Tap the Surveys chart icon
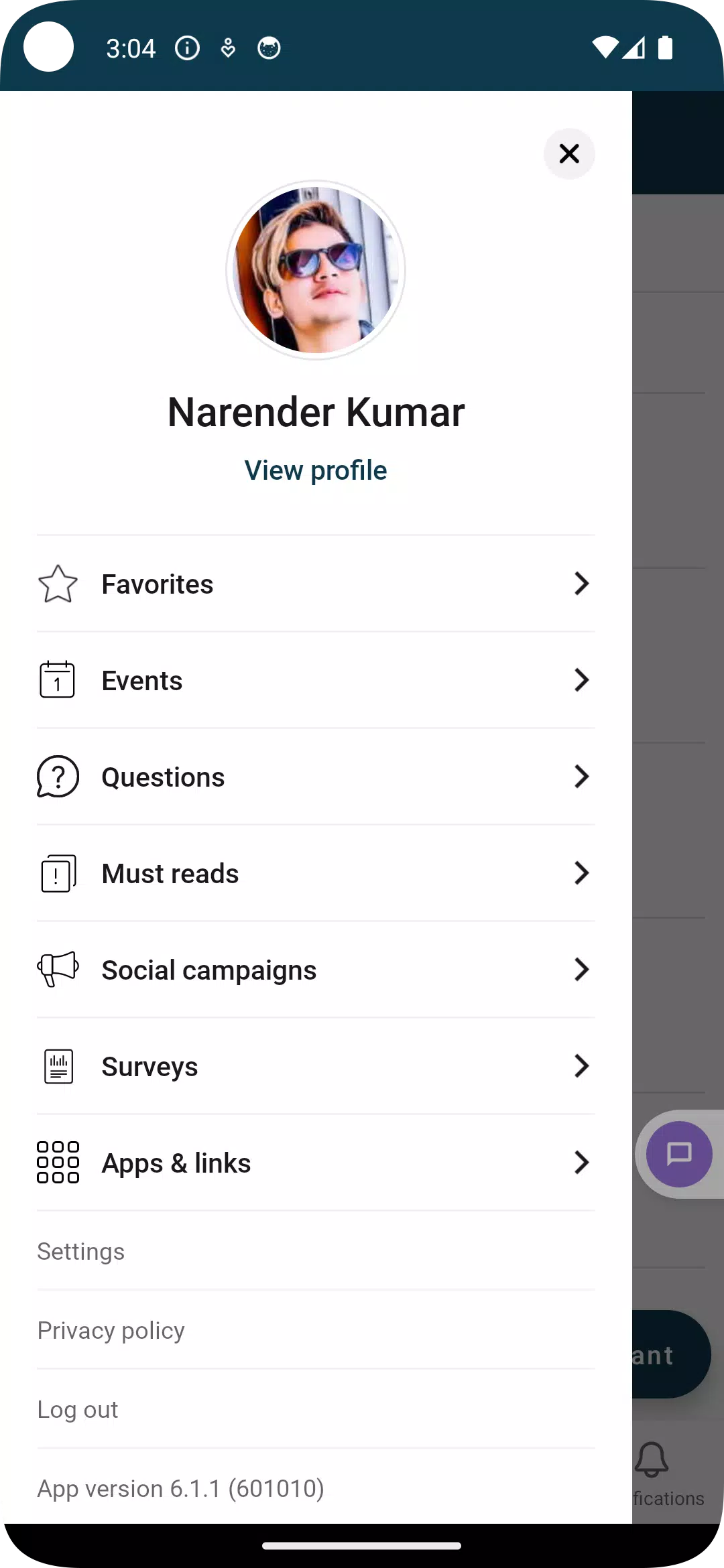 [x=58, y=1066]
